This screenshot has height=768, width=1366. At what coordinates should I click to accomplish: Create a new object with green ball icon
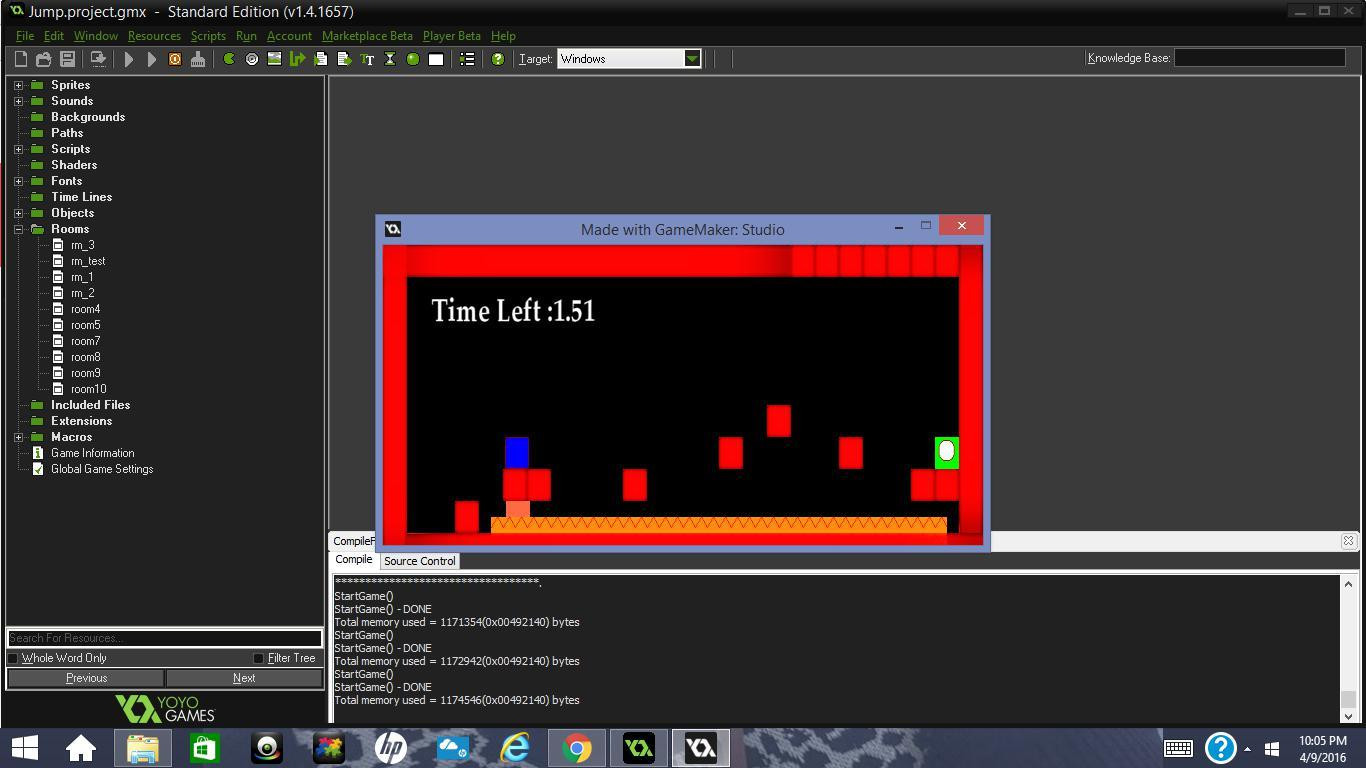(413, 59)
